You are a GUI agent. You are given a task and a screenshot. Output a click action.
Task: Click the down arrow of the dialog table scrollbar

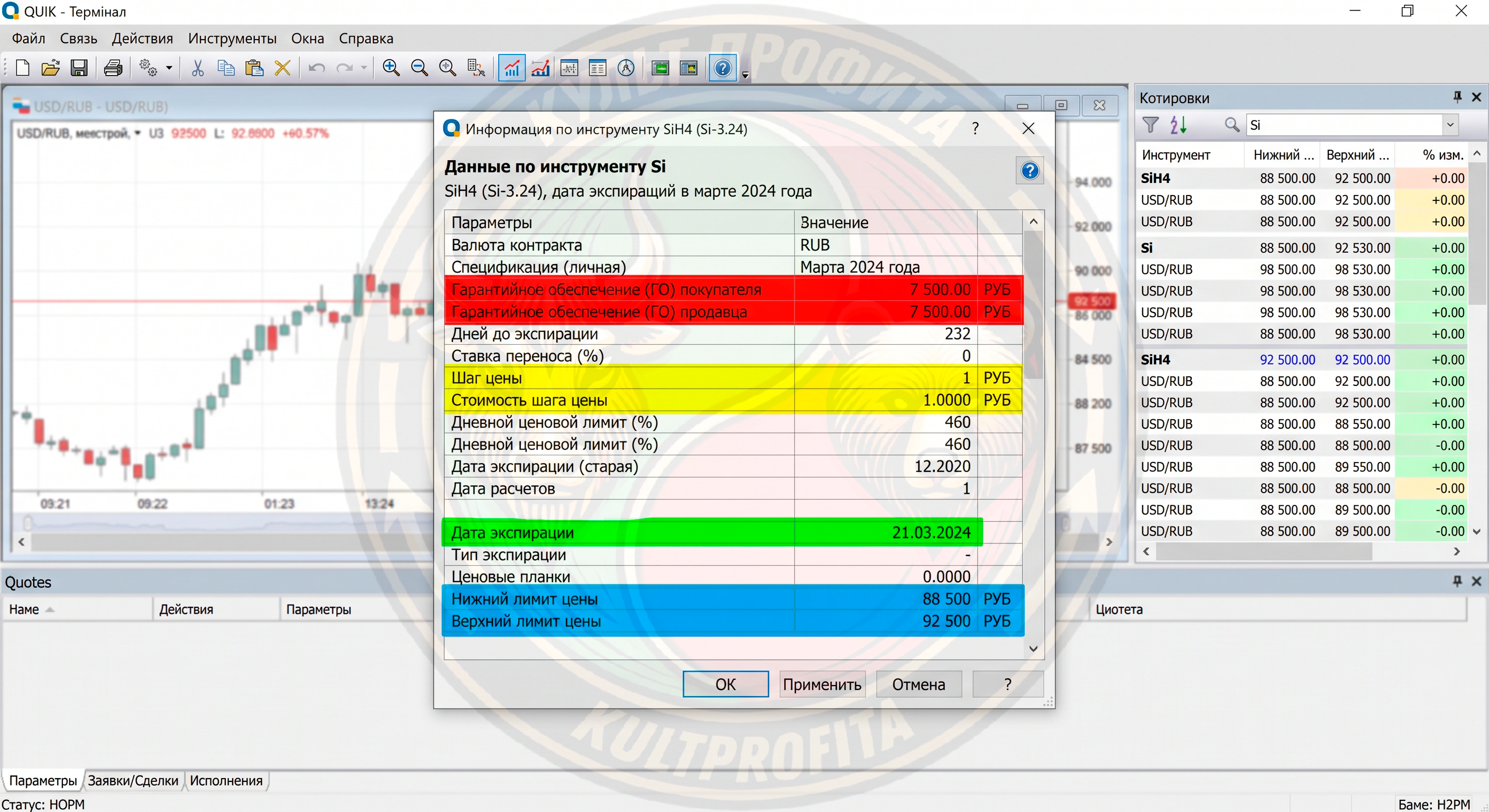[1034, 649]
